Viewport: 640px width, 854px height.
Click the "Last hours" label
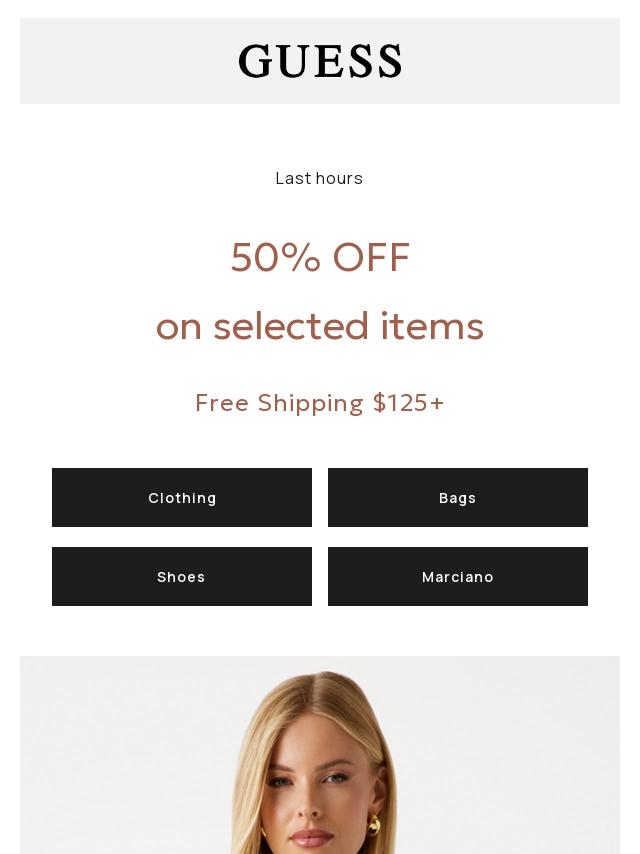319,178
